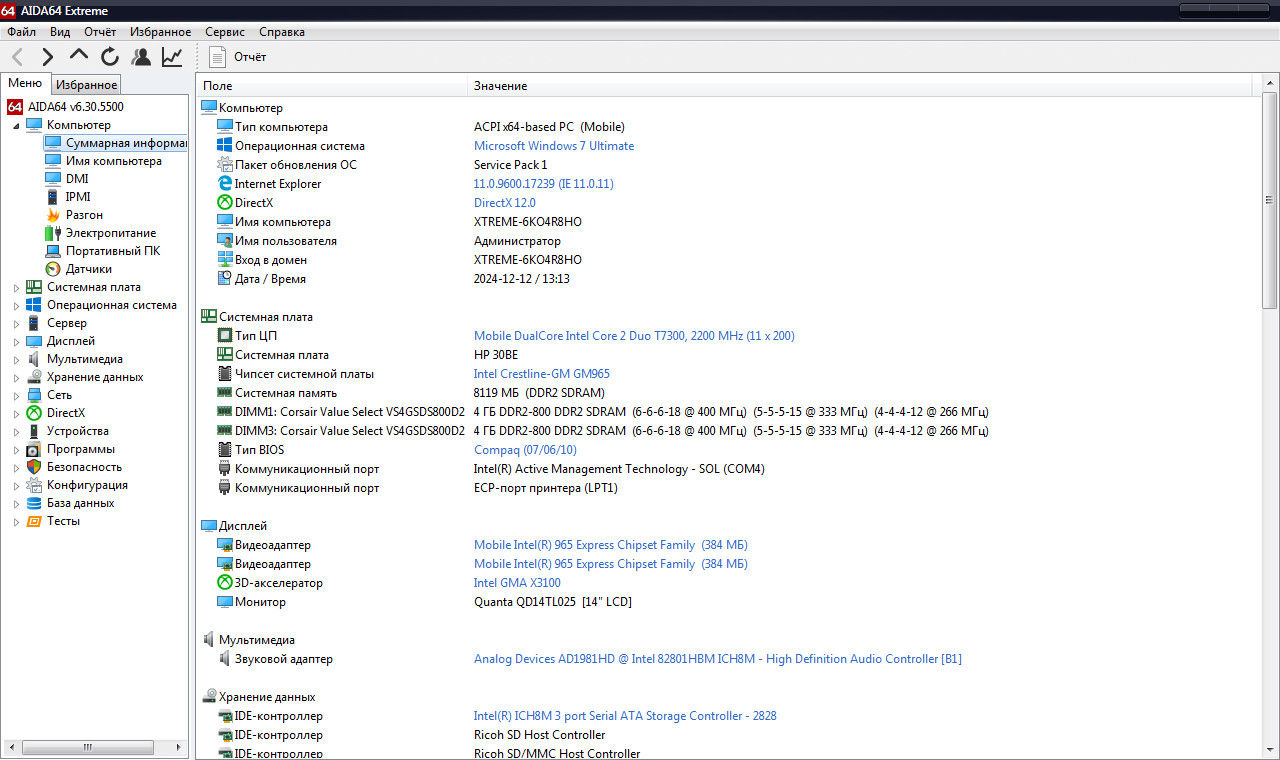Image resolution: width=1280 pixels, height=760 pixels.
Task: Select the Дата / Время row
Action: (728, 279)
